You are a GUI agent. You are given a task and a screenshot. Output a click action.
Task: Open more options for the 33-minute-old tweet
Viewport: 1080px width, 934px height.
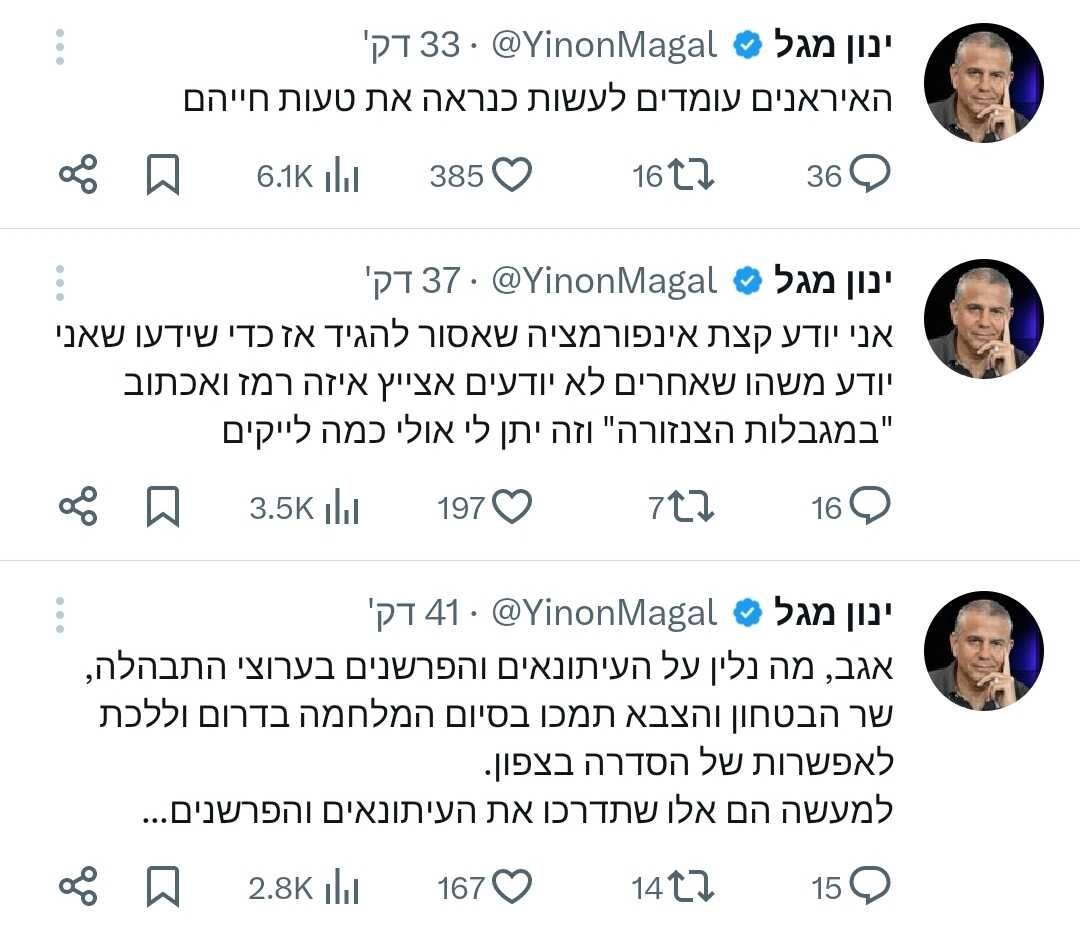tap(60, 47)
